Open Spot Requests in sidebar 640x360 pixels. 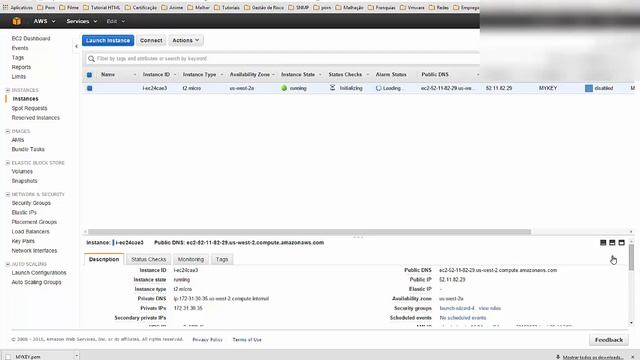click(29, 108)
